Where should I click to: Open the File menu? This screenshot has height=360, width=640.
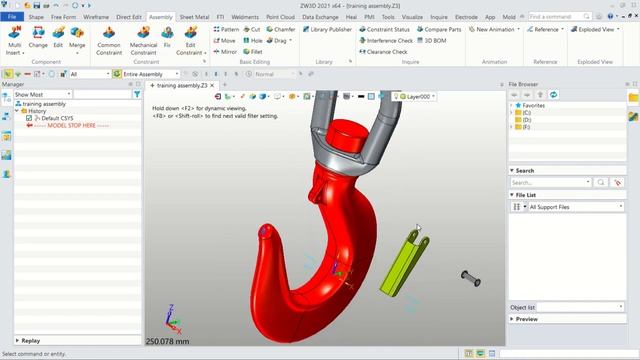12,17
